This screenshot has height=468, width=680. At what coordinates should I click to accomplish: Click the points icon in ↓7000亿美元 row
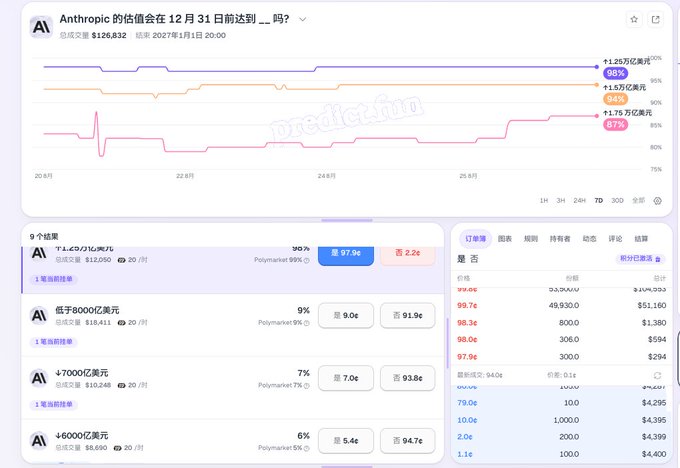(x=121, y=385)
